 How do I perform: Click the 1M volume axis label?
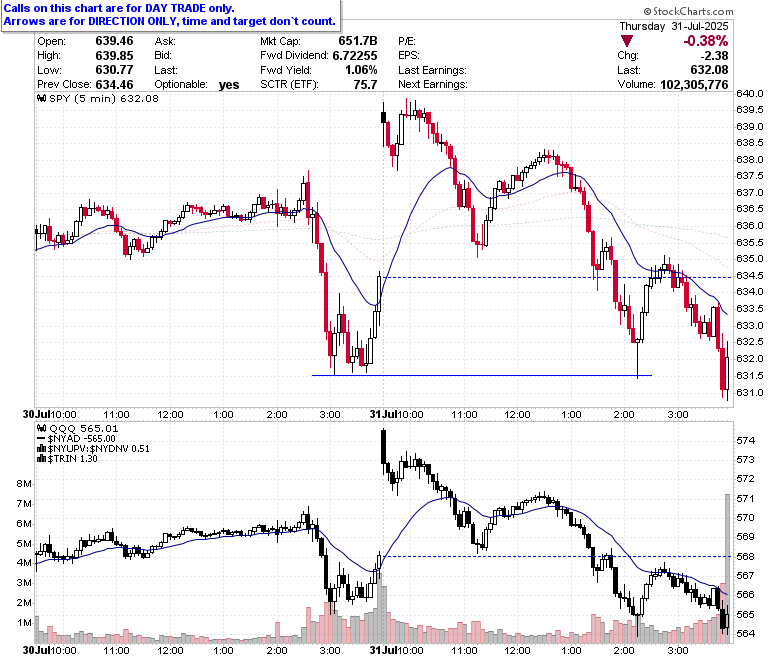(24, 623)
